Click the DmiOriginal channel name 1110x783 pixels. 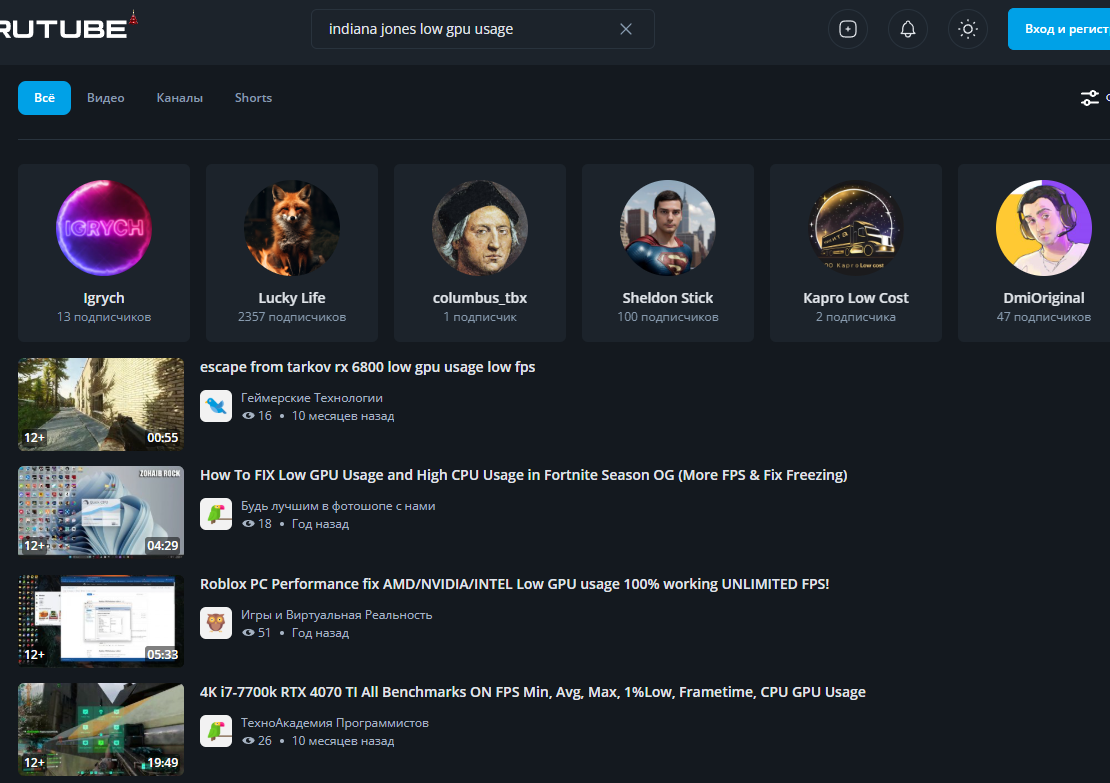tap(1043, 298)
